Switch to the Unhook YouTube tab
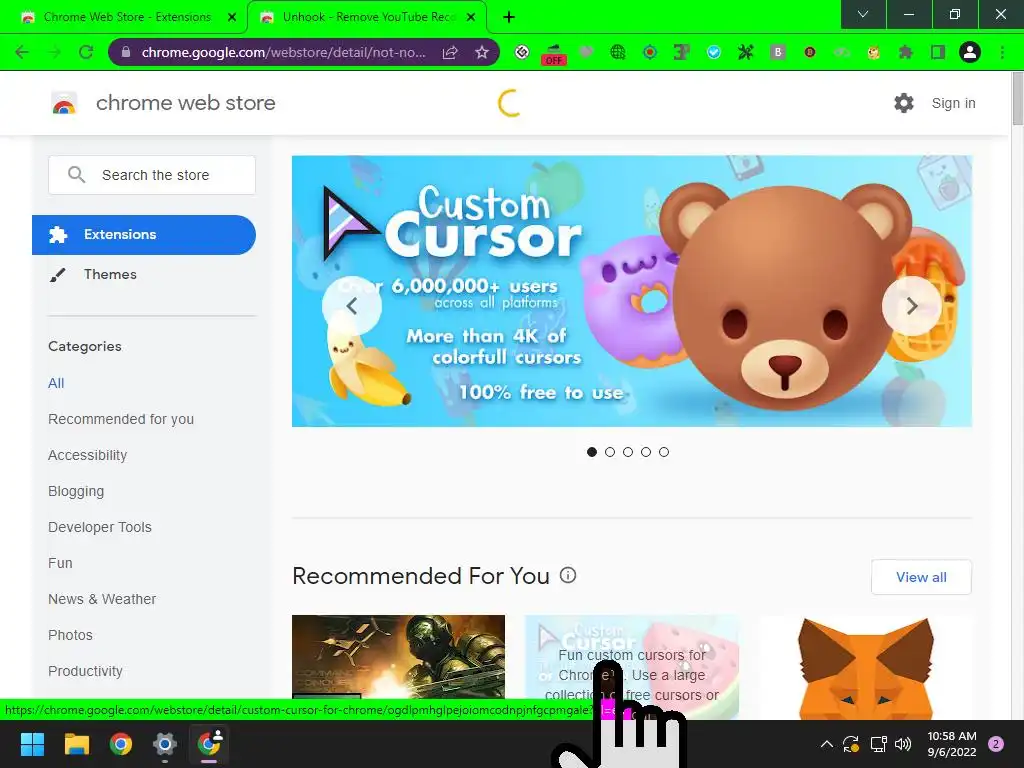Screen dimensions: 1024x768 click(366, 17)
